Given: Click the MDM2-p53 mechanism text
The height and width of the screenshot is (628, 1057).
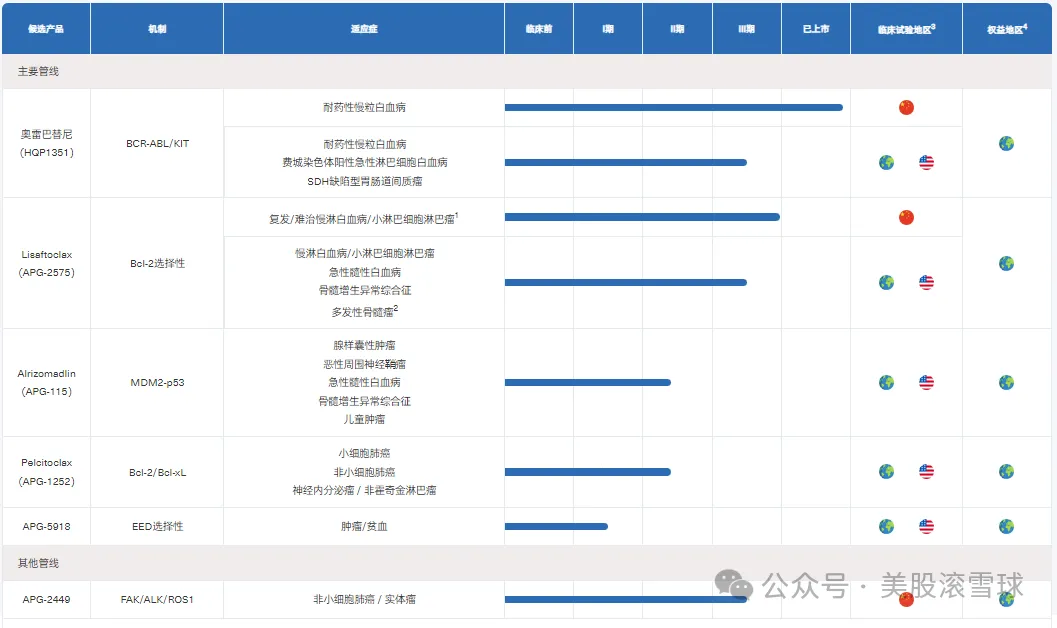Looking at the screenshot, I should [x=157, y=382].
